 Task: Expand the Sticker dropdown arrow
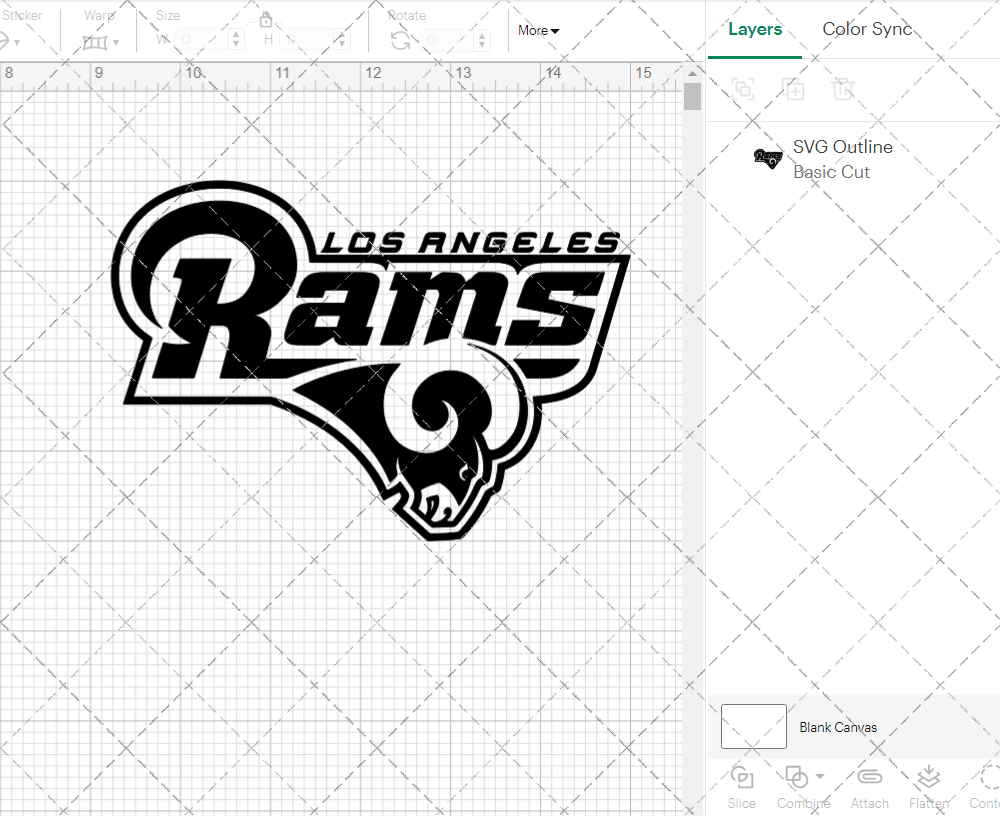(18, 42)
